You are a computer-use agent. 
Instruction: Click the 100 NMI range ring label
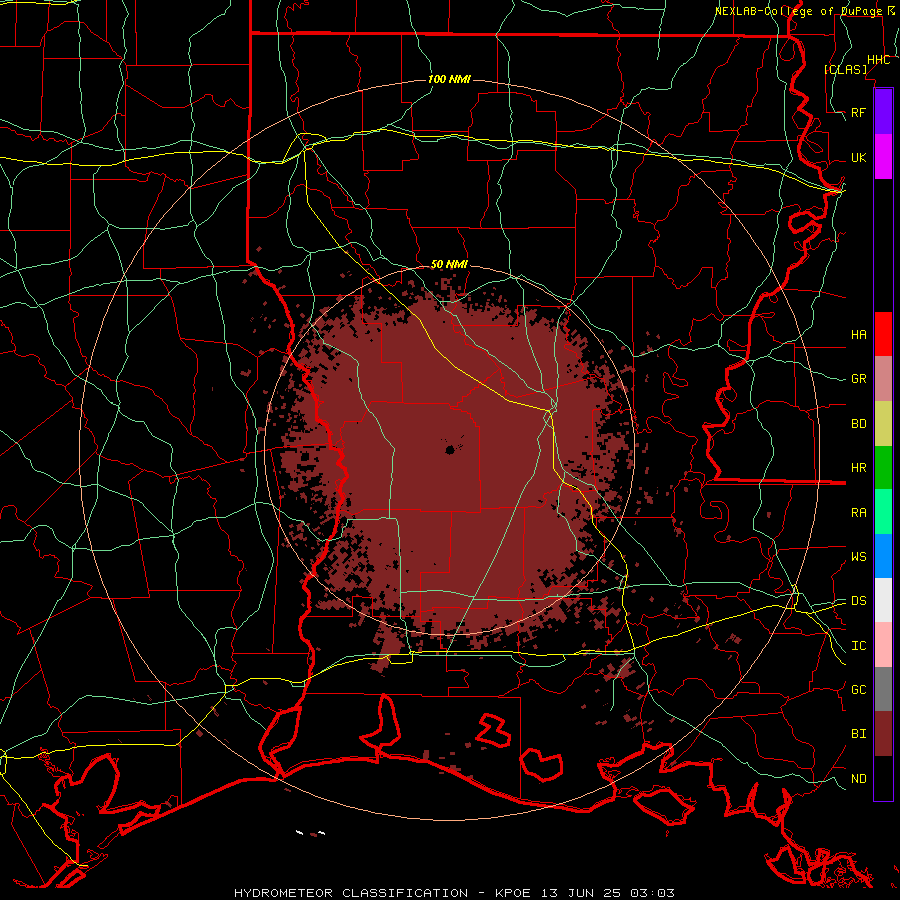(x=449, y=79)
